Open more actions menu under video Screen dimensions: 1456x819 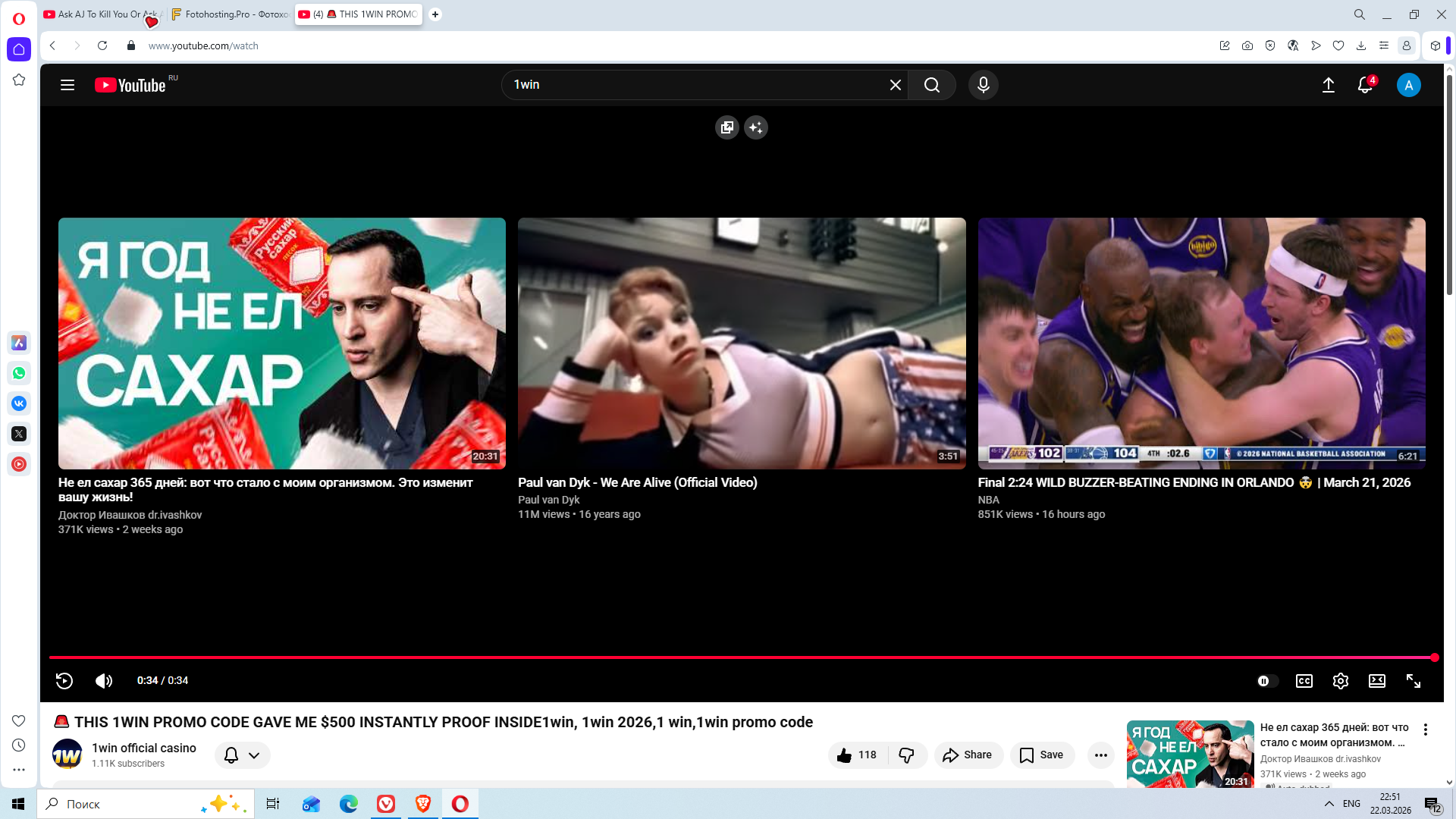pyautogui.click(x=1100, y=755)
